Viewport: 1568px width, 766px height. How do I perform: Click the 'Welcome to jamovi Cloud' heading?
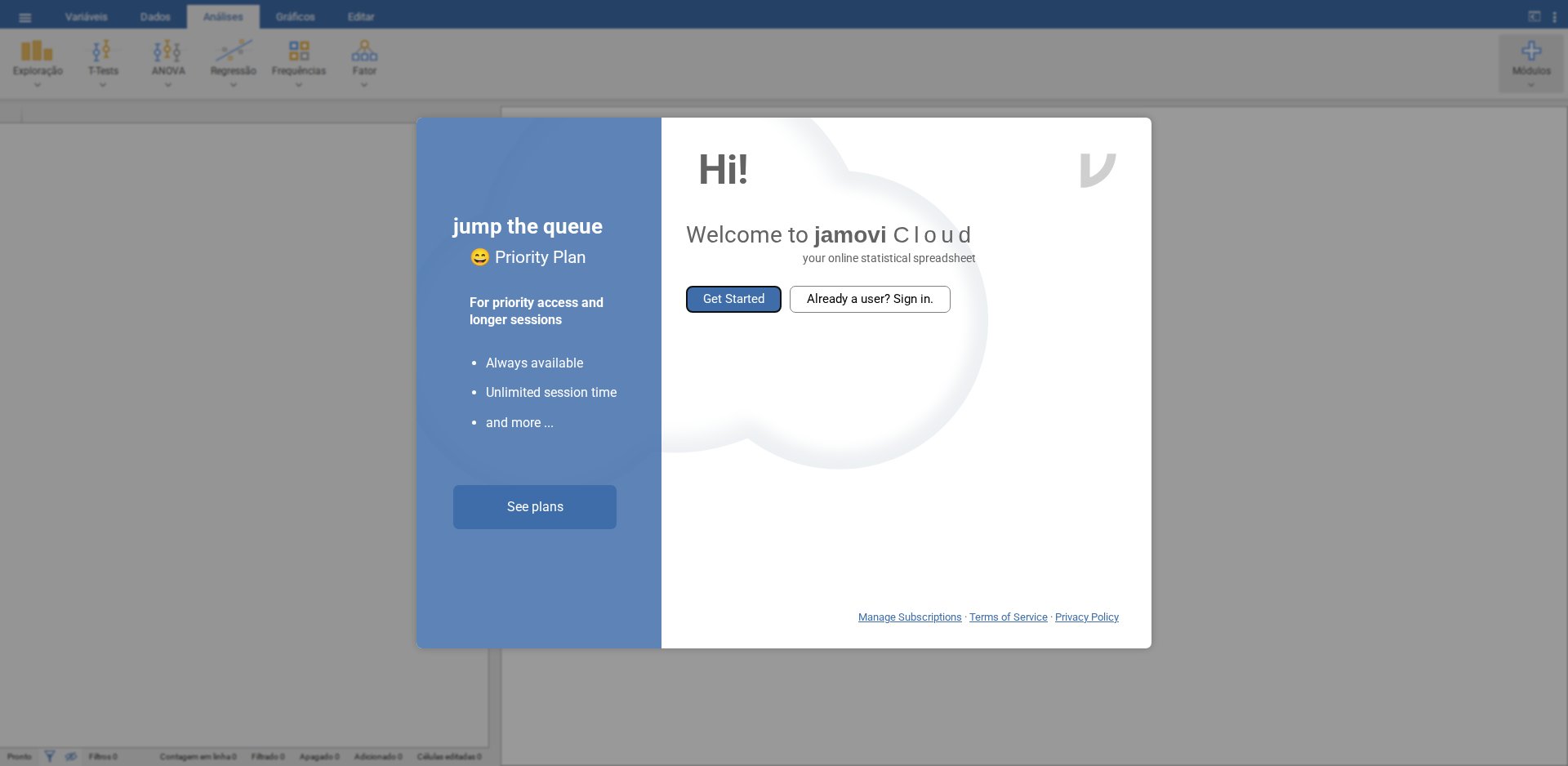(829, 234)
